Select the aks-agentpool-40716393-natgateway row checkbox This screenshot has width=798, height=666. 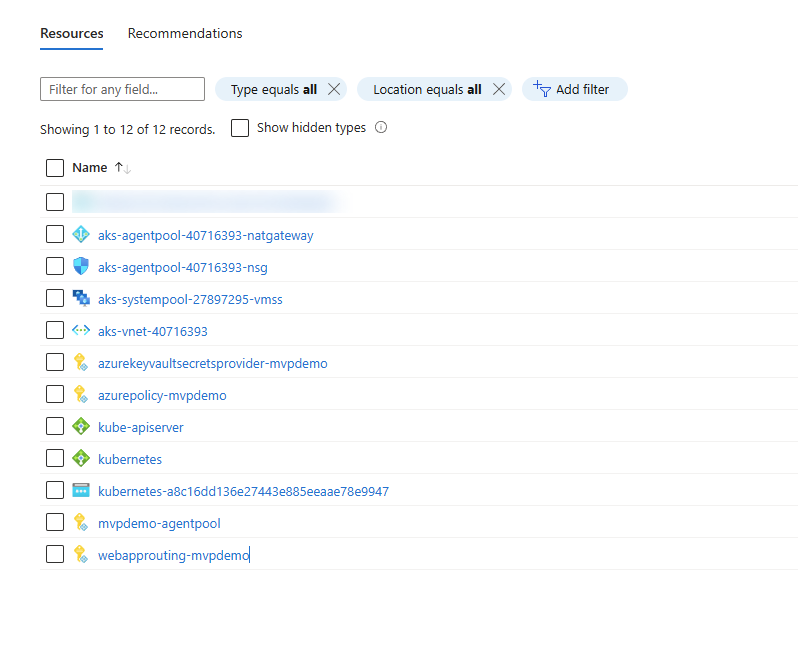[x=55, y=235]
